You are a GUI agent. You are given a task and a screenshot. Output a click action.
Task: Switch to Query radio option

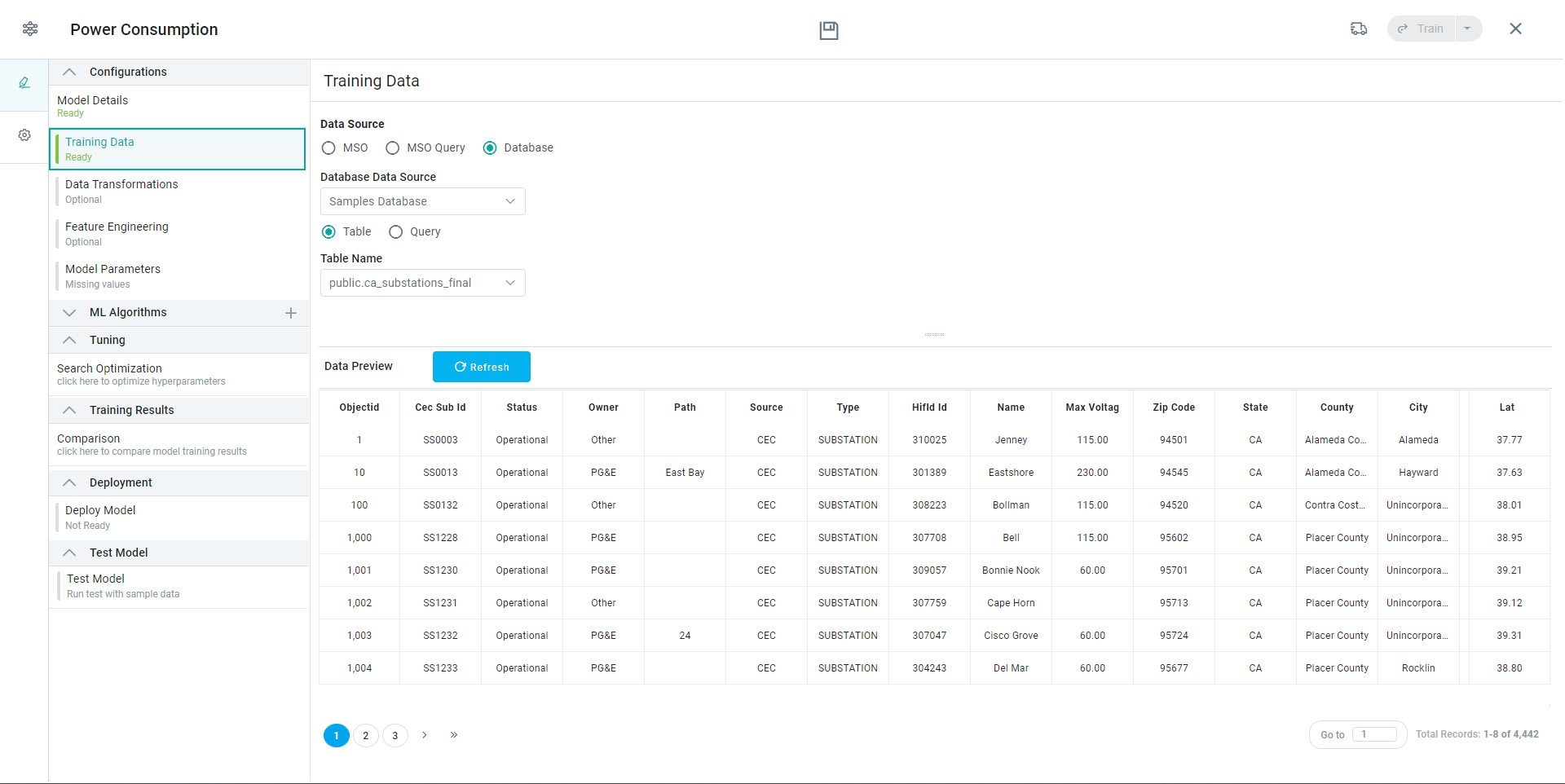(x=396, y=232)
